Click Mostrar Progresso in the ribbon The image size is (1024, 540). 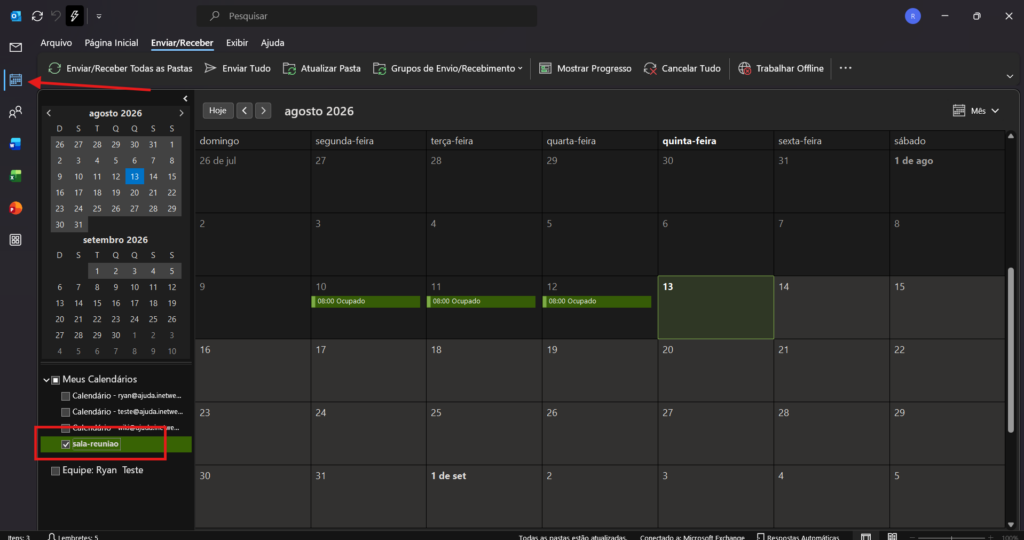point(585,68)
